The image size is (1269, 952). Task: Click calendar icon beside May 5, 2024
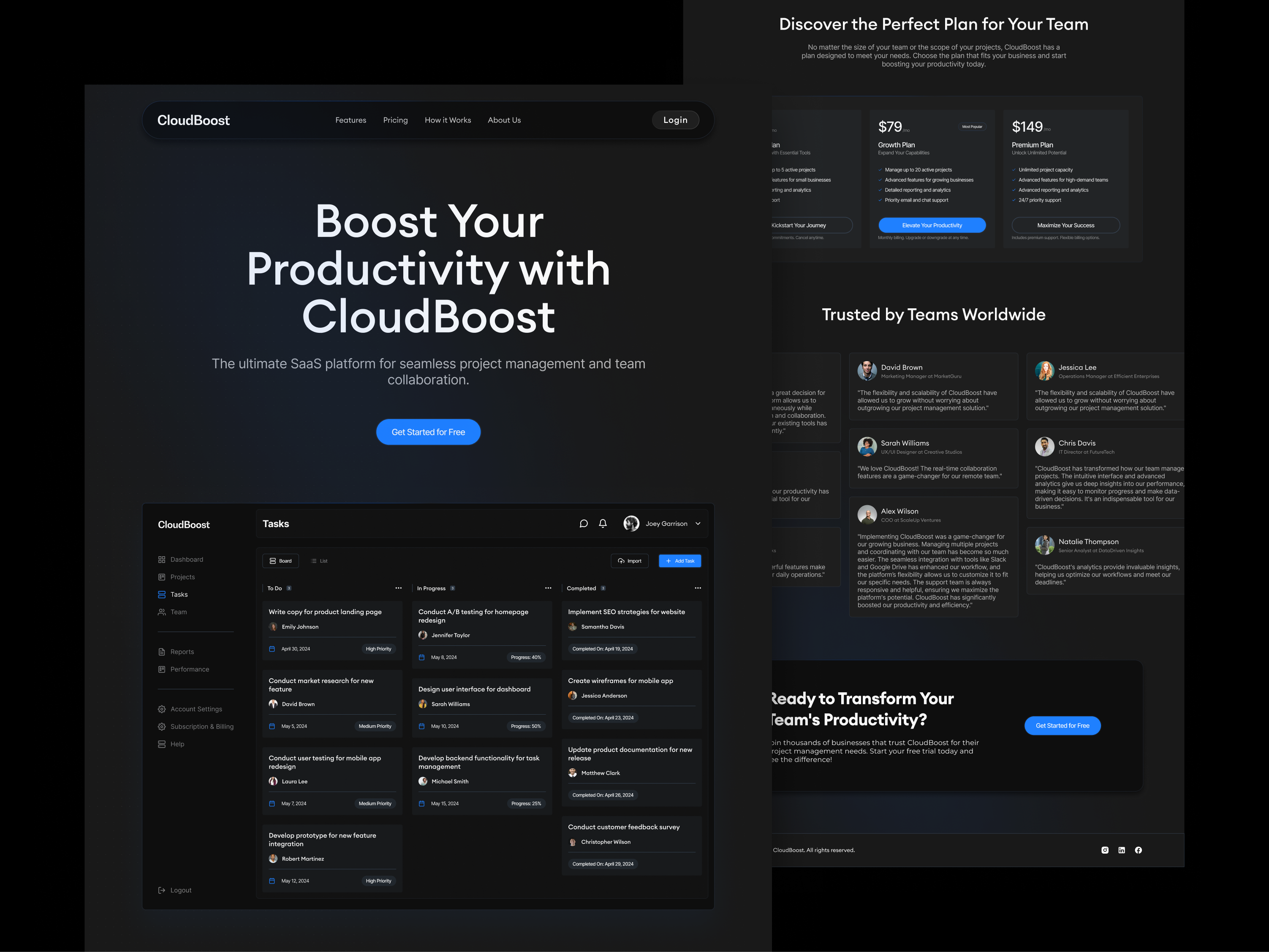pyautogui.click(x=272, y=726)
